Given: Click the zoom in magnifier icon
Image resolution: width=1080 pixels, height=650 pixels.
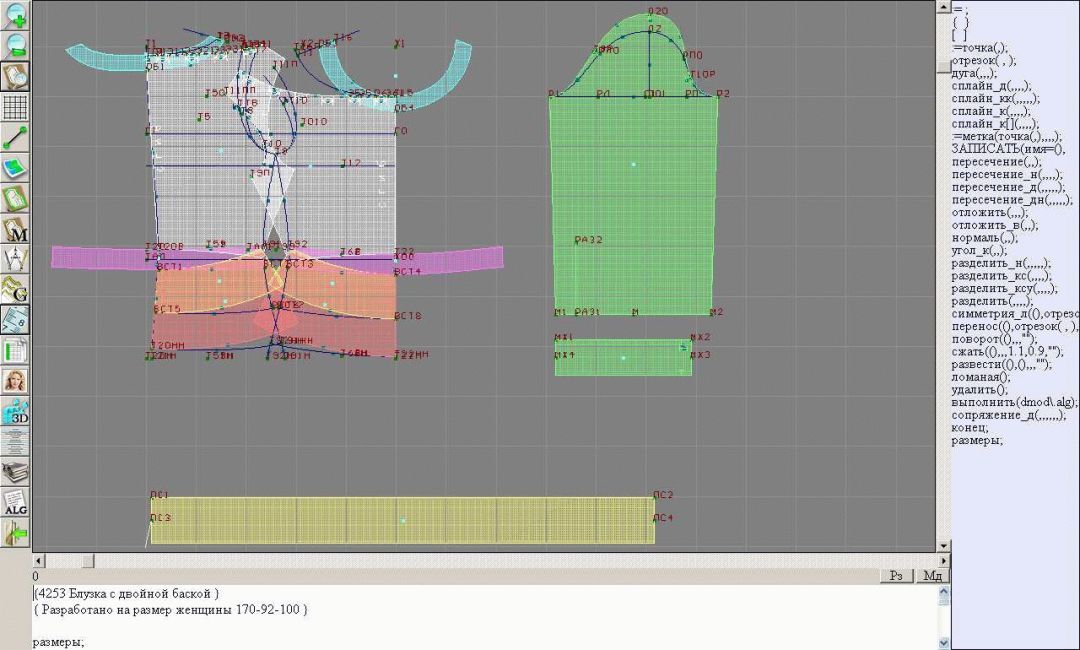Looking at the screenshot, I should point(15,15).
